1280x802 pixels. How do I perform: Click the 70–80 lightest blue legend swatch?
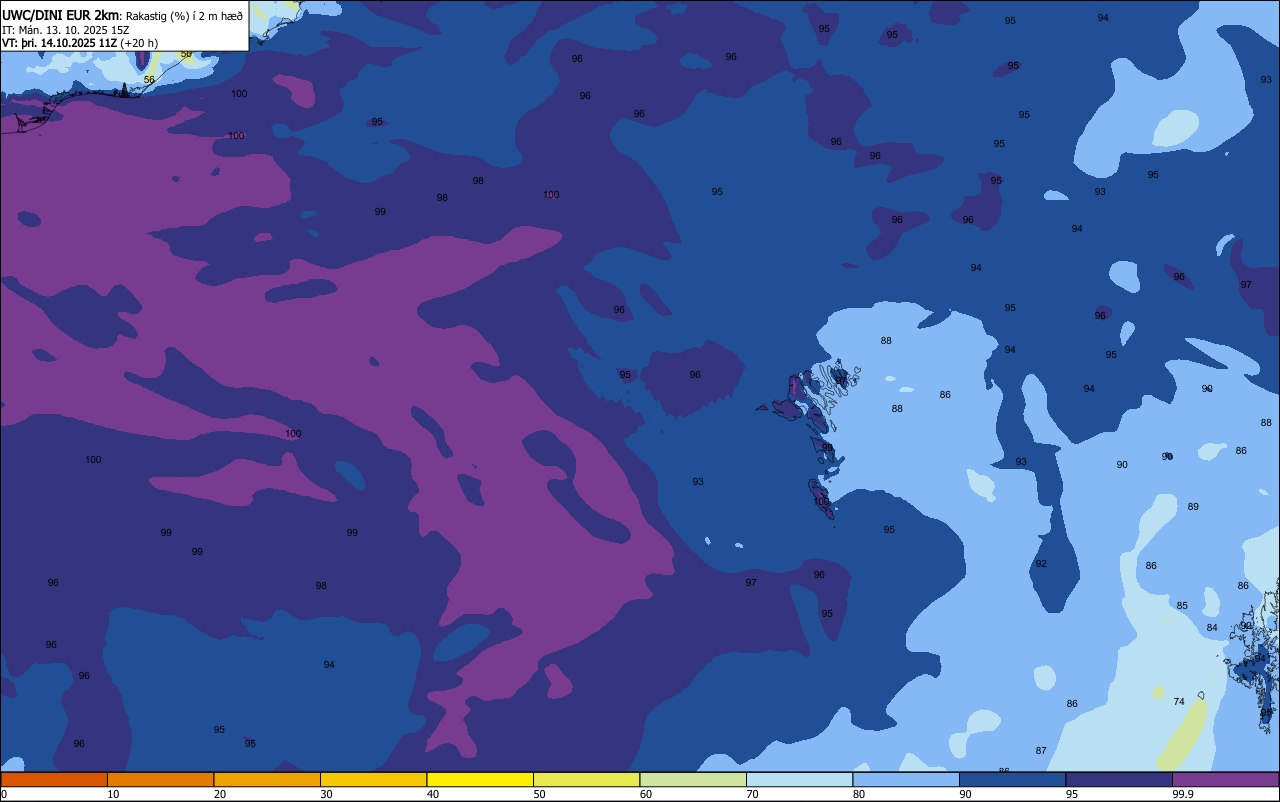[799, 779]
